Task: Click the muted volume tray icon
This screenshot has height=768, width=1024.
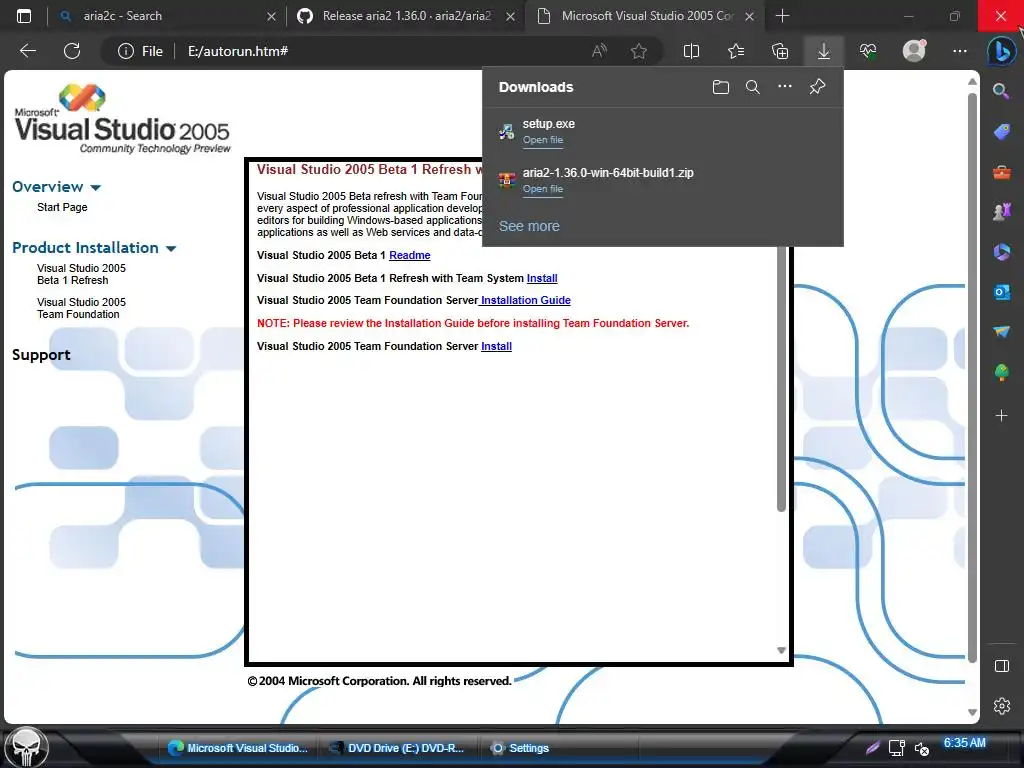Action: click(x=921, y=748)
